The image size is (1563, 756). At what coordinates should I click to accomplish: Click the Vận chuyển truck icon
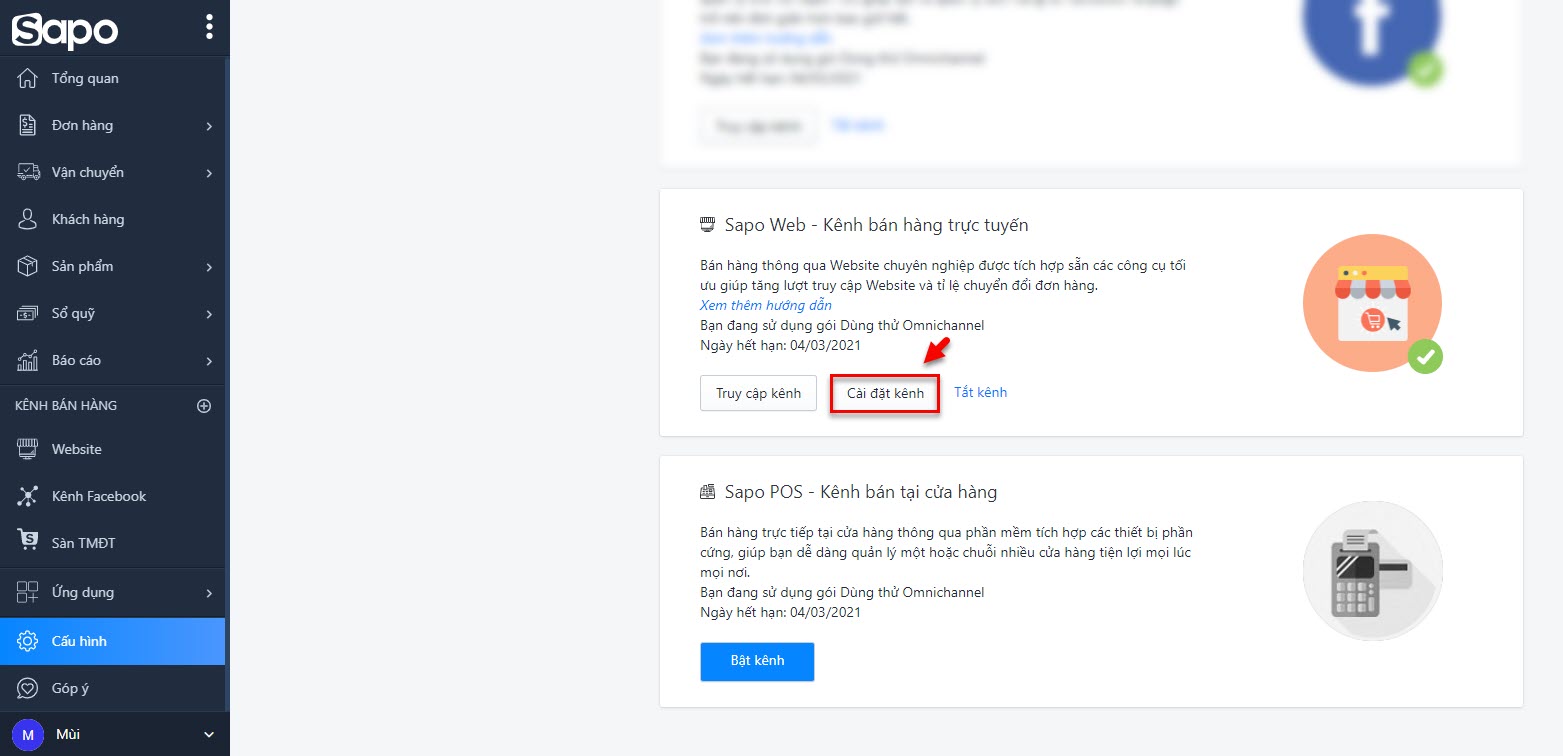pyautogui.click(x=28, y=172)
